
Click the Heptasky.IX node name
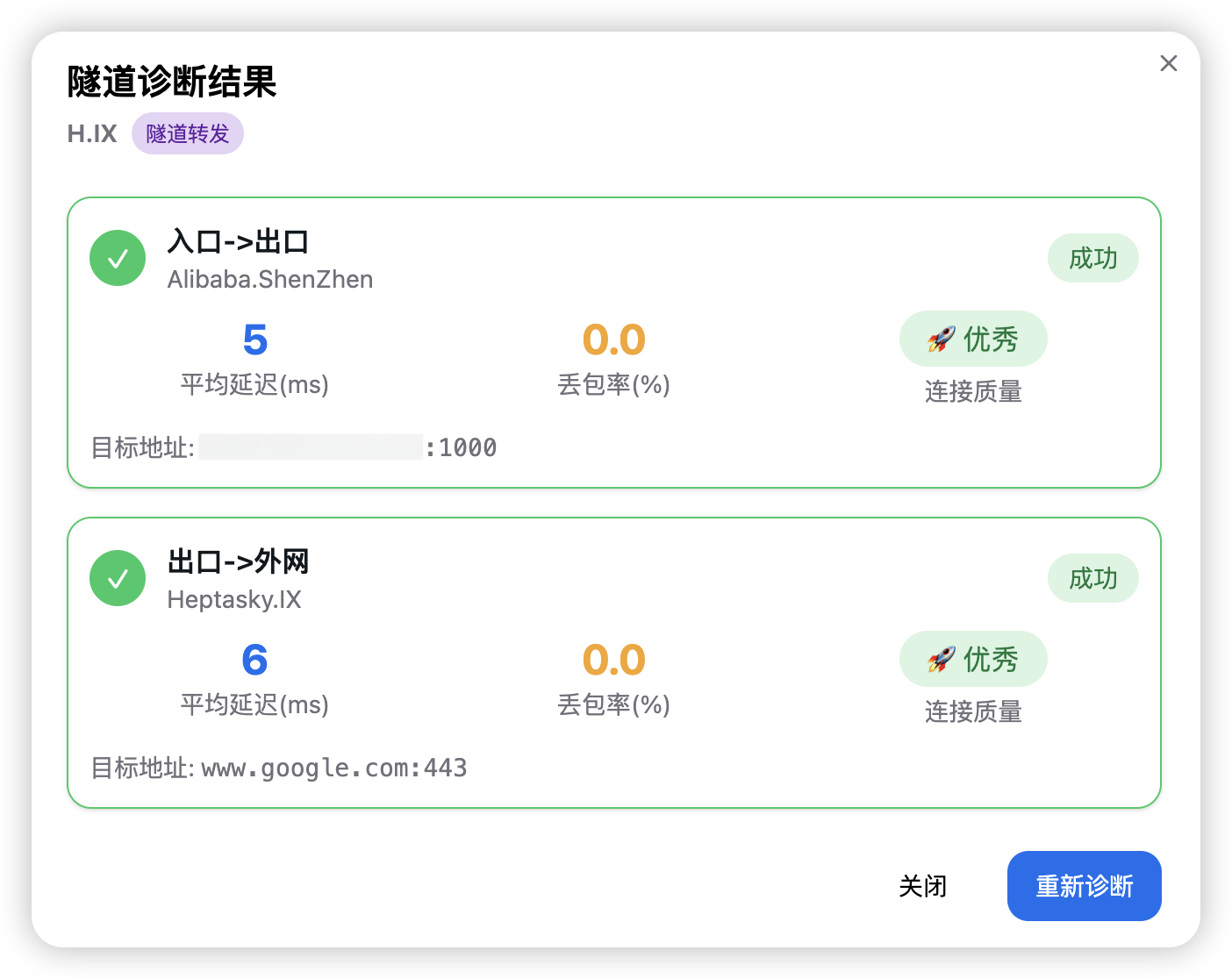pos(234,600)
